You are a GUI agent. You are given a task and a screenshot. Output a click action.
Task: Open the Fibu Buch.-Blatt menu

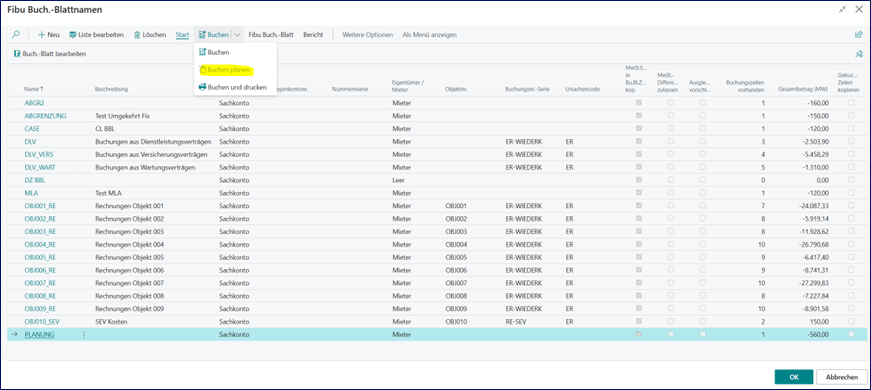point(271,34)
